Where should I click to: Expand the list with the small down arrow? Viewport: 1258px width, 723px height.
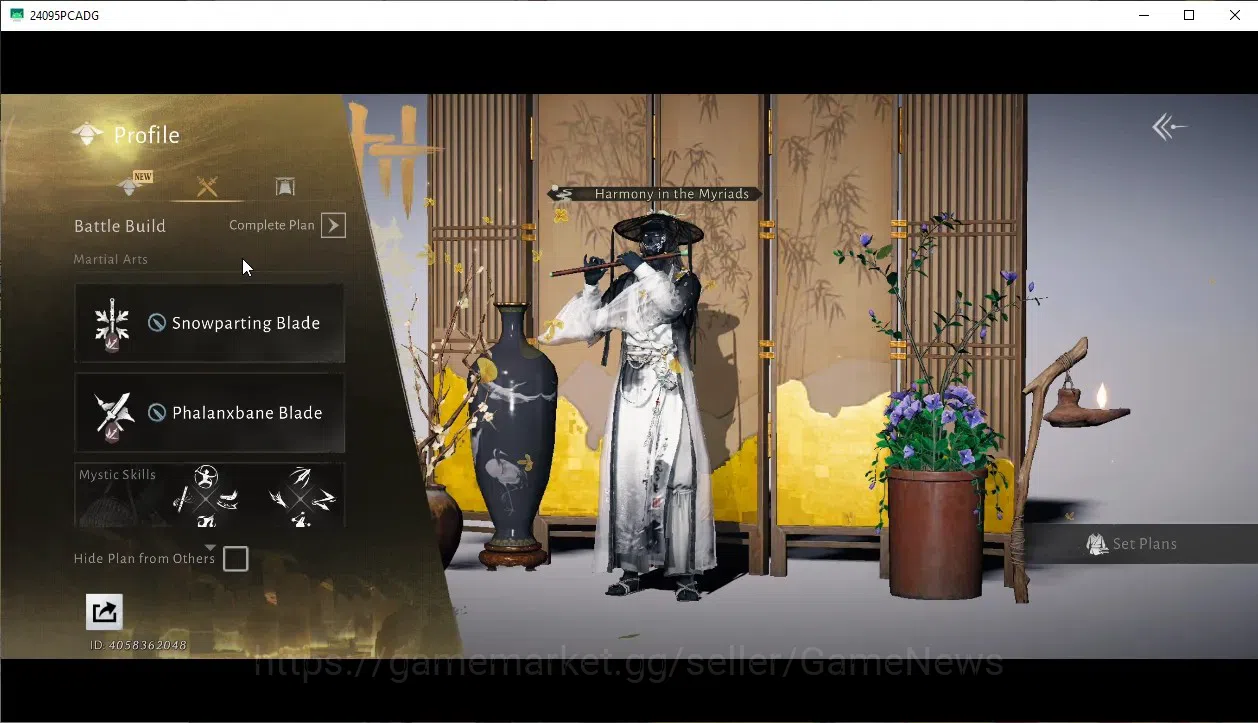click(210, 547)
